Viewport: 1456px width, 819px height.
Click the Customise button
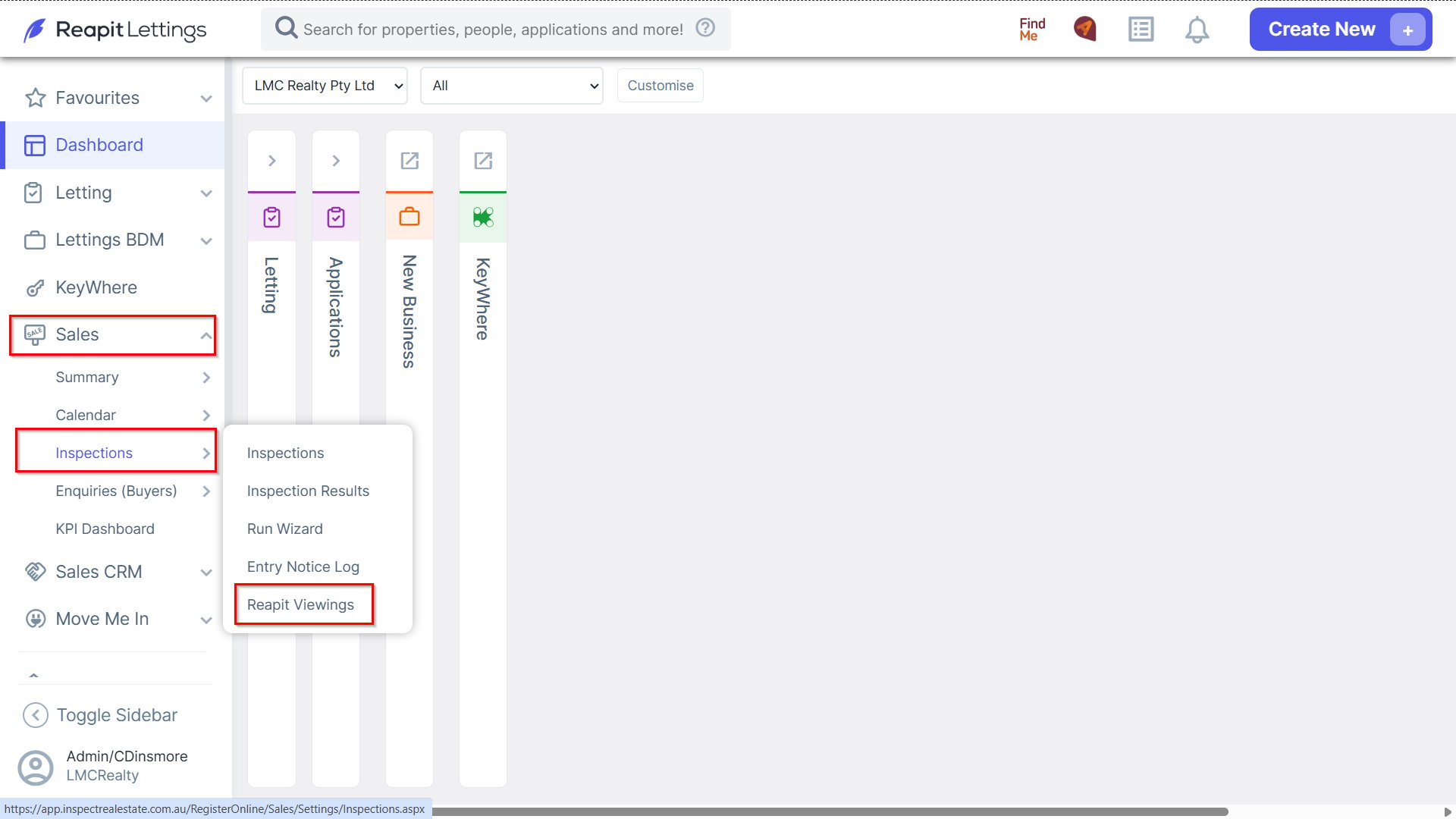(x=661, y=86)
